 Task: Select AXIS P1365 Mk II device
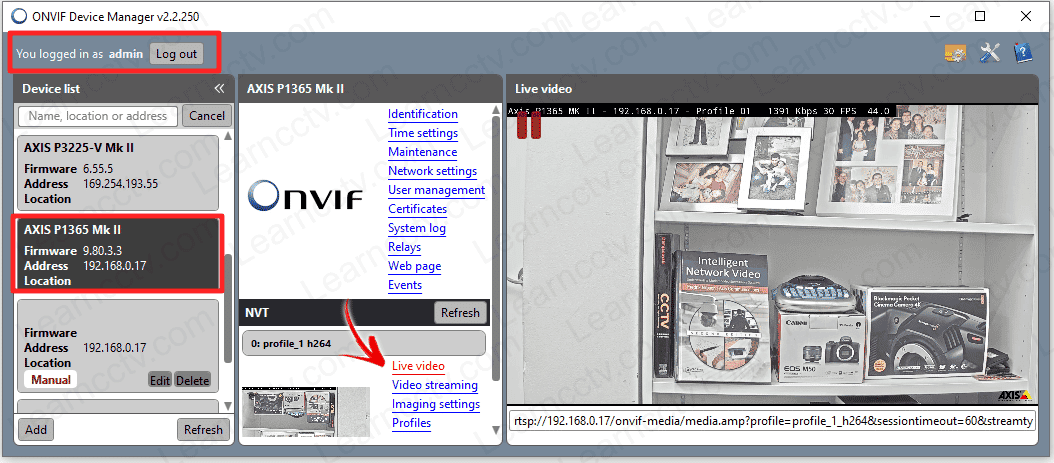point(118,254)
